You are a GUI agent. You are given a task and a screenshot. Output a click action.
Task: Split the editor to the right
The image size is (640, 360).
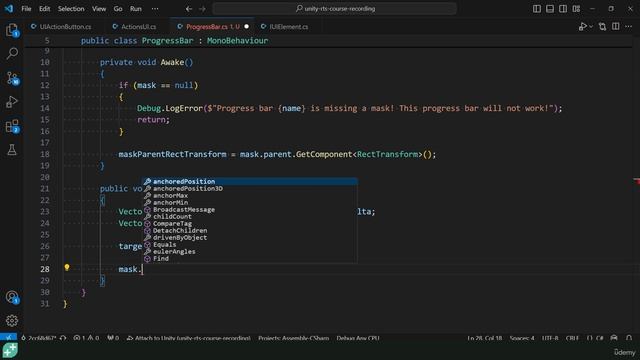coord(616,27)
